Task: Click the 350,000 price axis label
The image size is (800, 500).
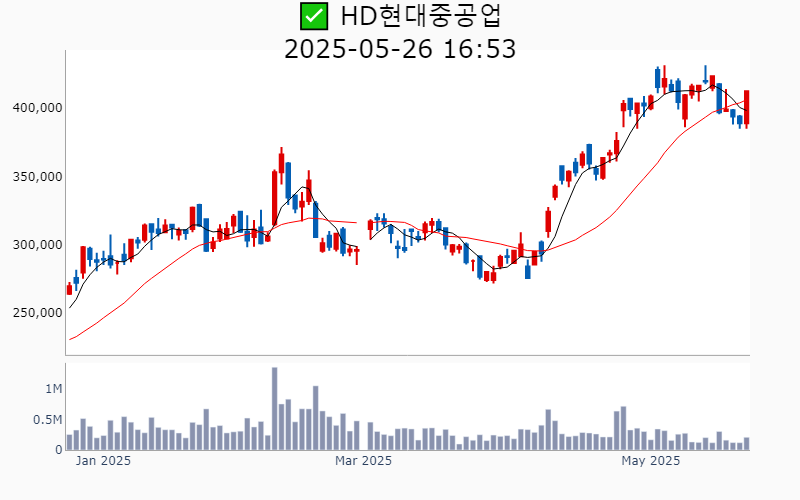Action: tap(38, 177)
